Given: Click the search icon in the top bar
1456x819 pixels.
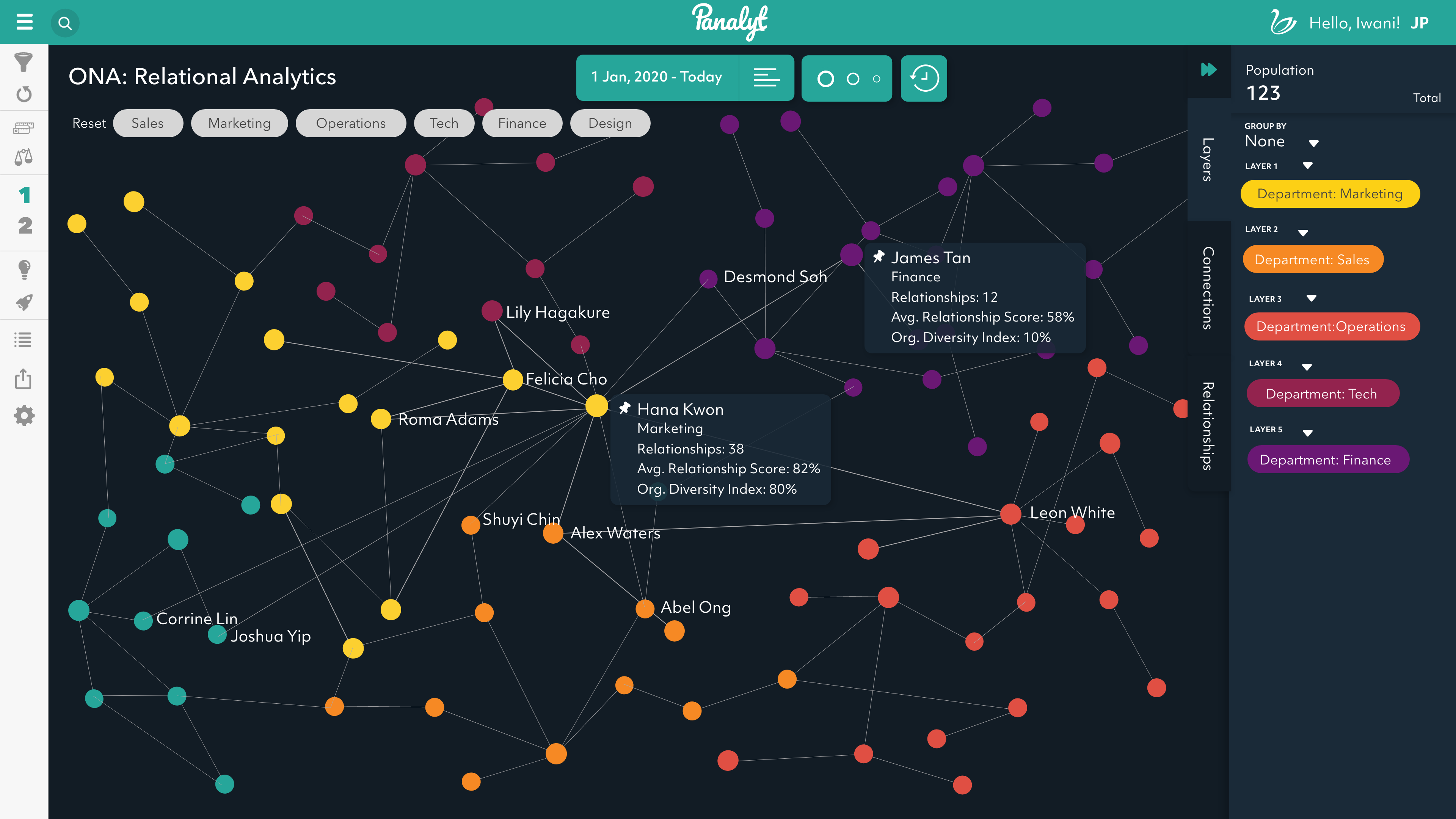Looking at the screenshot, I should [64, 22].
